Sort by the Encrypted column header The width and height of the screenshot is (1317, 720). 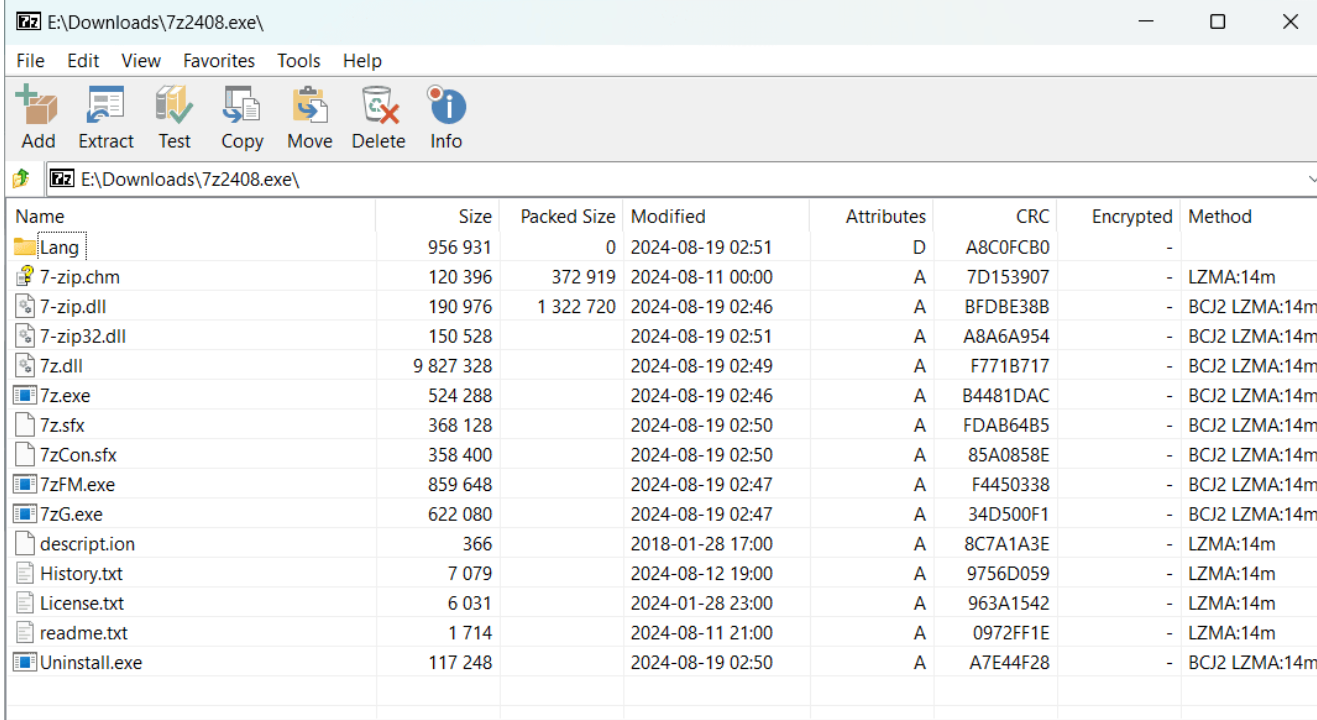(x=1119, y=217)
